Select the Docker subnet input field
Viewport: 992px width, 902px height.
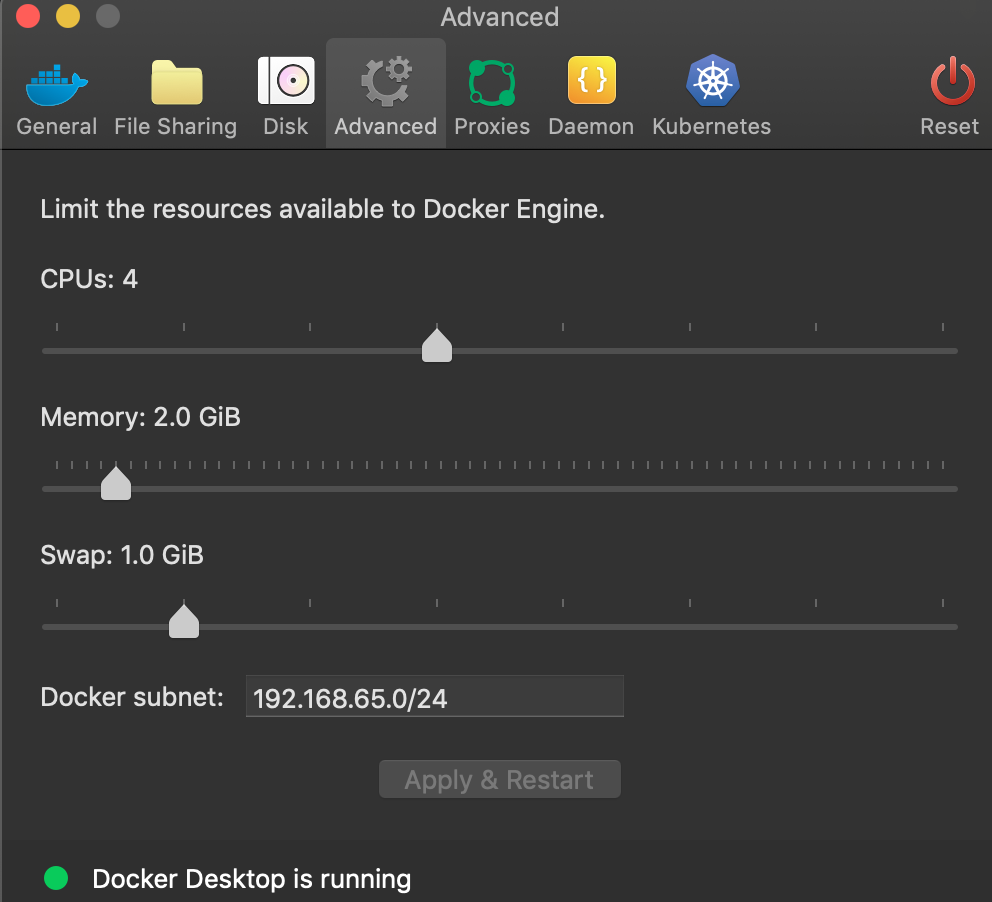click(x=434, y=695)
